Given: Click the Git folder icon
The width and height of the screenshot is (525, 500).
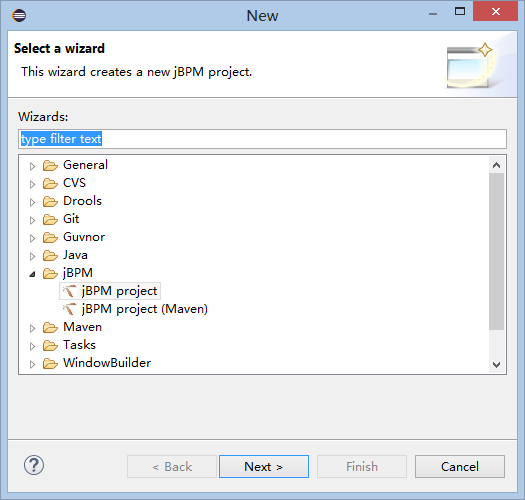Looking at the screenshot, I should (50, 219).
